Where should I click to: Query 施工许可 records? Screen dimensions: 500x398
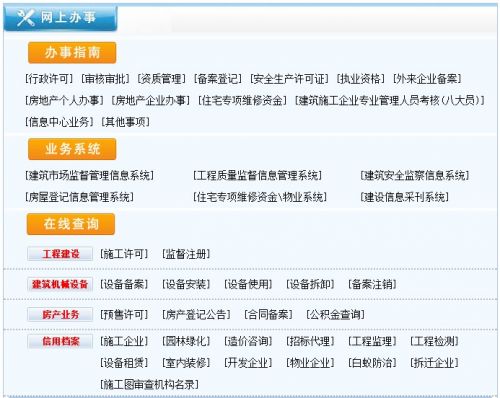[x=124, y=254]
